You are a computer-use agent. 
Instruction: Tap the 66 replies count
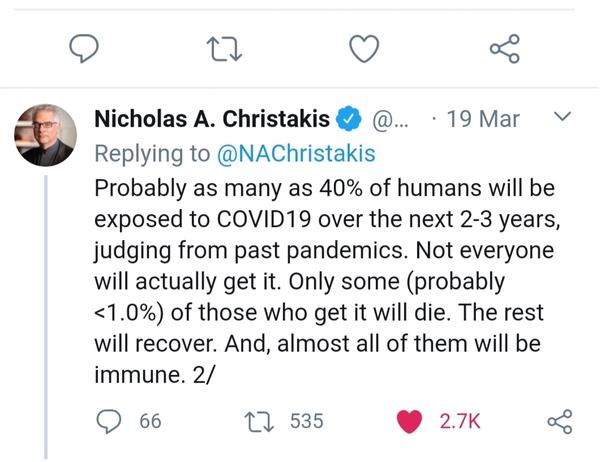click(150, 422)
